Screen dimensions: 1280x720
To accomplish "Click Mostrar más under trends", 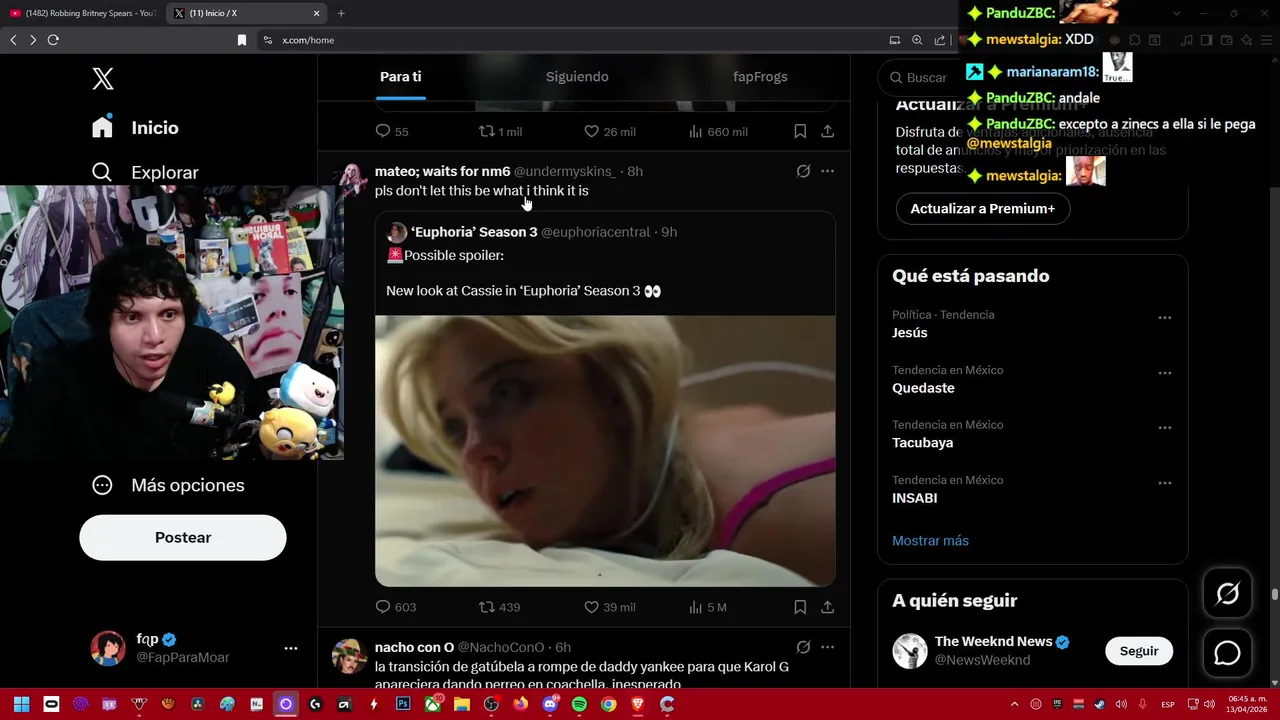I will 930,541.
